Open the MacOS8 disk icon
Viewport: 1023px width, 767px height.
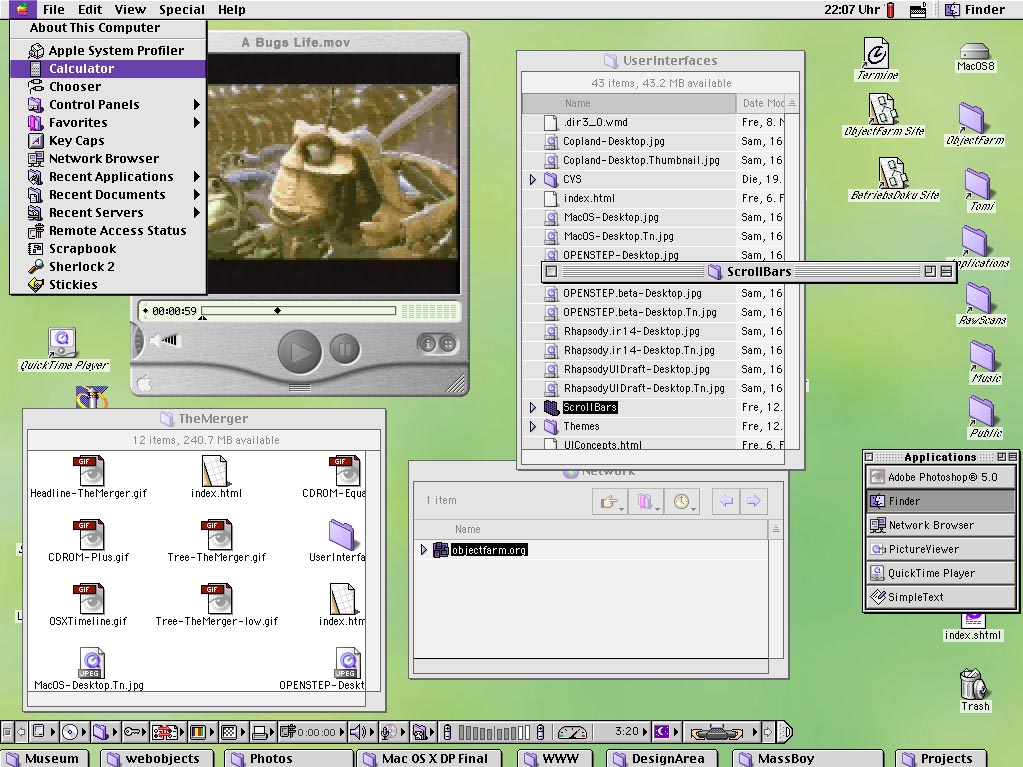[975, 52]
